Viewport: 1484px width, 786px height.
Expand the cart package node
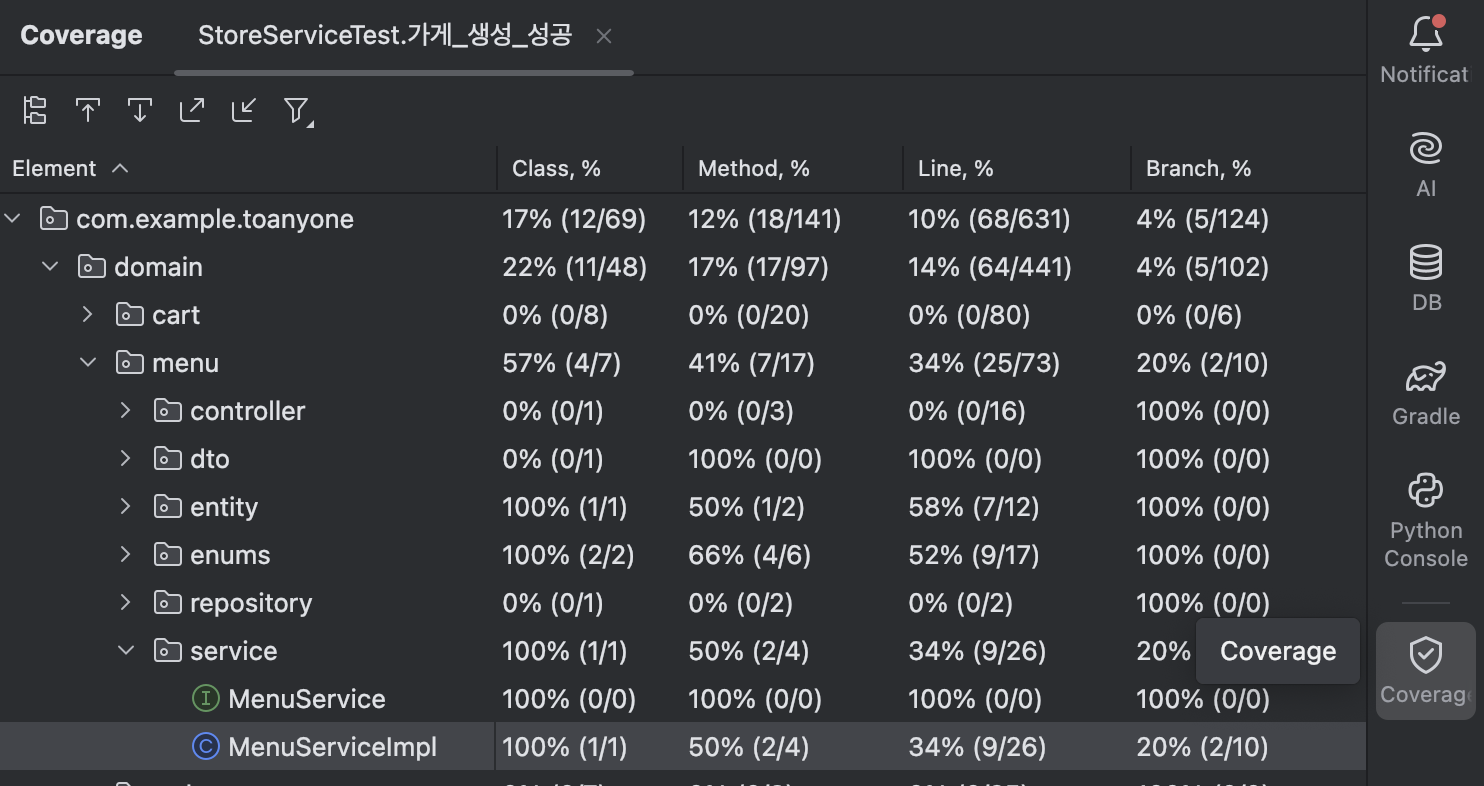coord(88,314)
